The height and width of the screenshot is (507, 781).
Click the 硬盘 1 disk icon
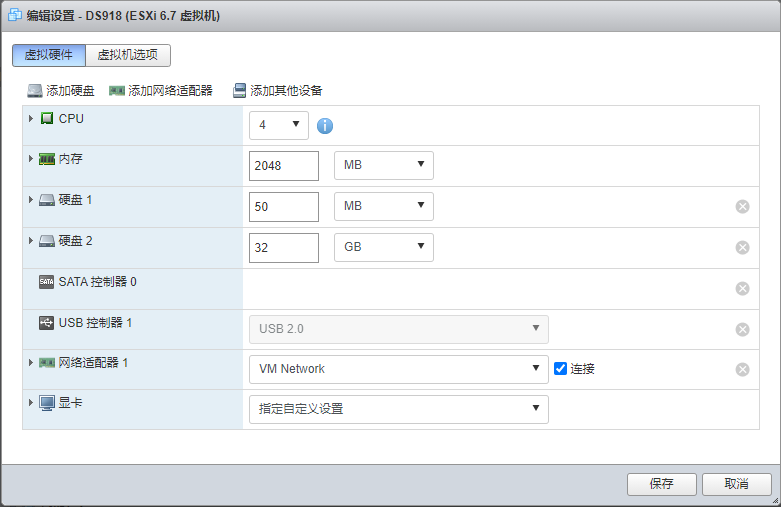click(x=47, y=200)
